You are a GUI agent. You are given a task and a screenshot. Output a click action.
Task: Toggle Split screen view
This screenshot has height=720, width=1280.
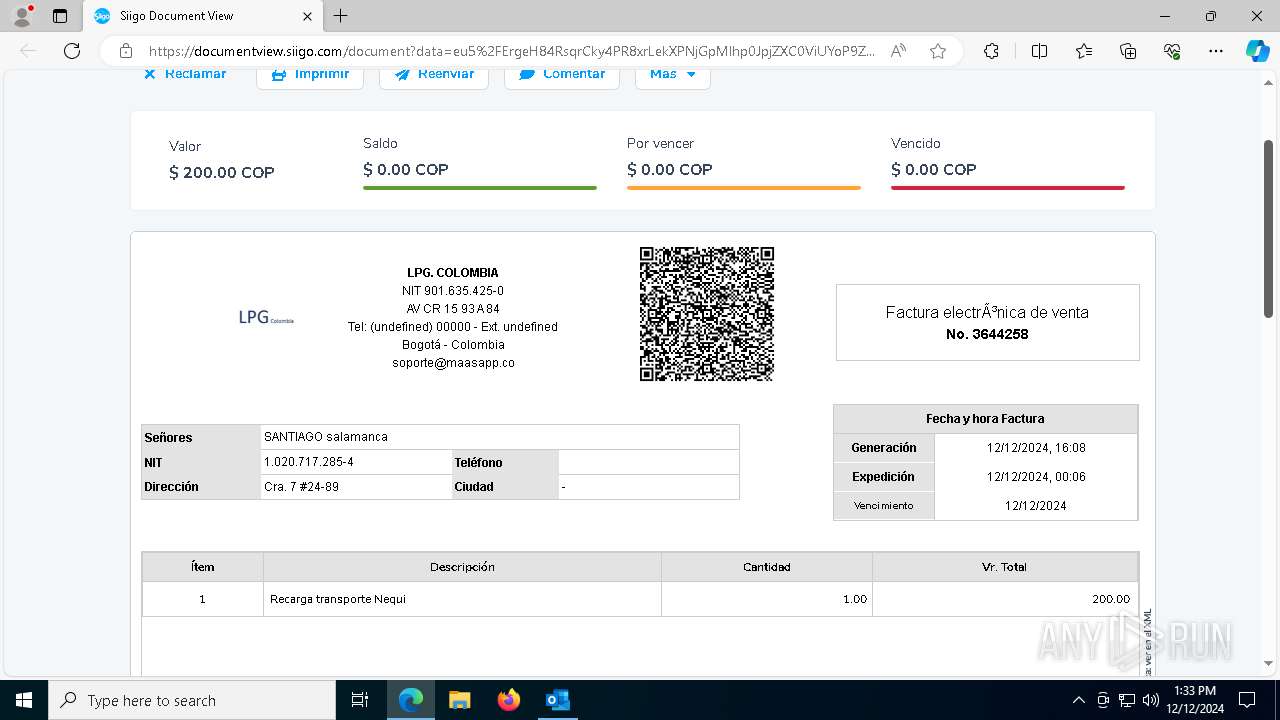(x=1039, y=51)
